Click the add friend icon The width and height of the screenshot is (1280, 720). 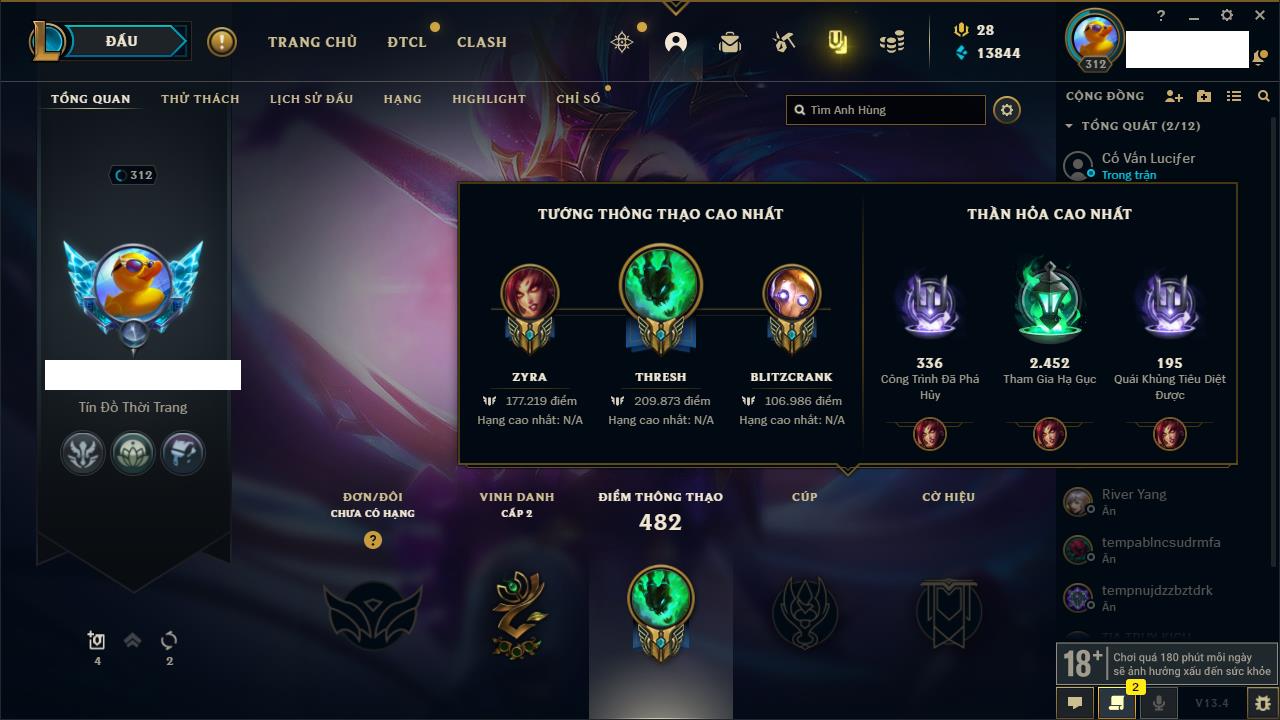coord(1174,96)
